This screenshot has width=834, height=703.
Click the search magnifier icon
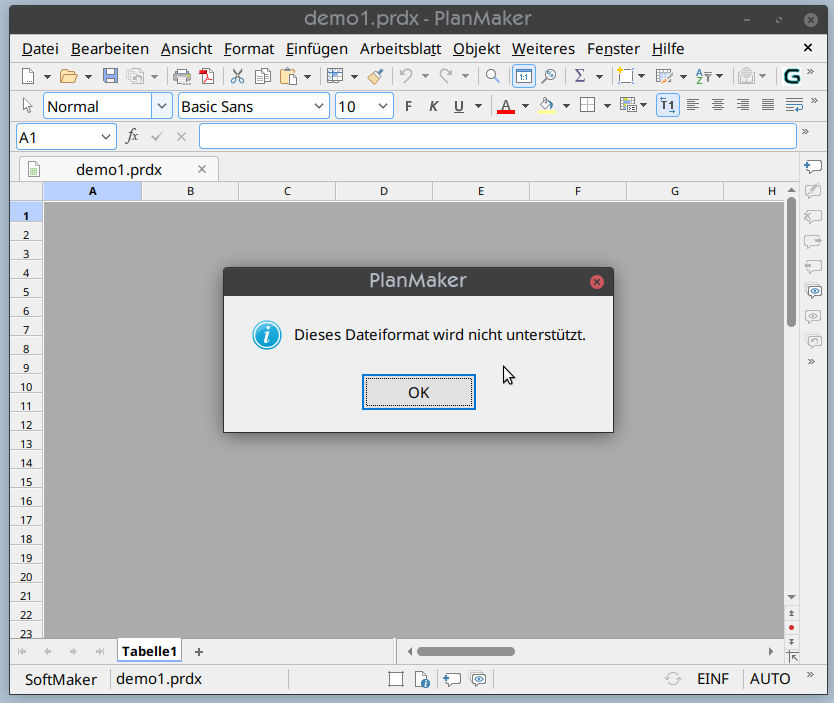click(x=493, y=76)
